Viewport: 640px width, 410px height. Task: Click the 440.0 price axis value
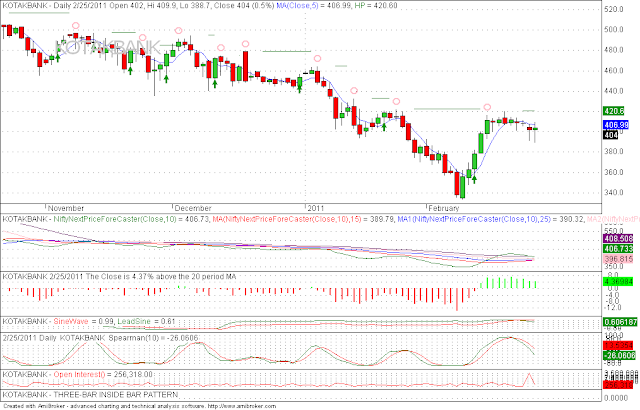614,91
